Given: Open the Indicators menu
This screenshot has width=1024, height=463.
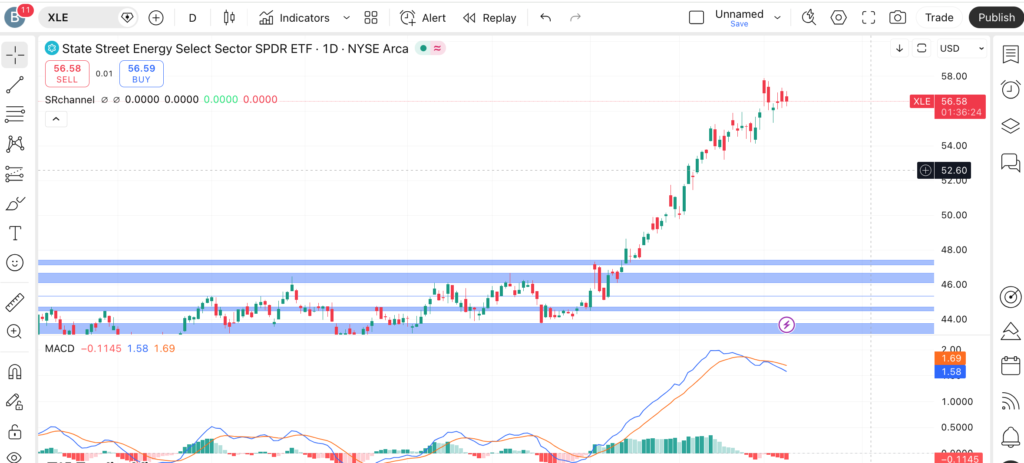Looking at the screenshot, I should [295, 18].
